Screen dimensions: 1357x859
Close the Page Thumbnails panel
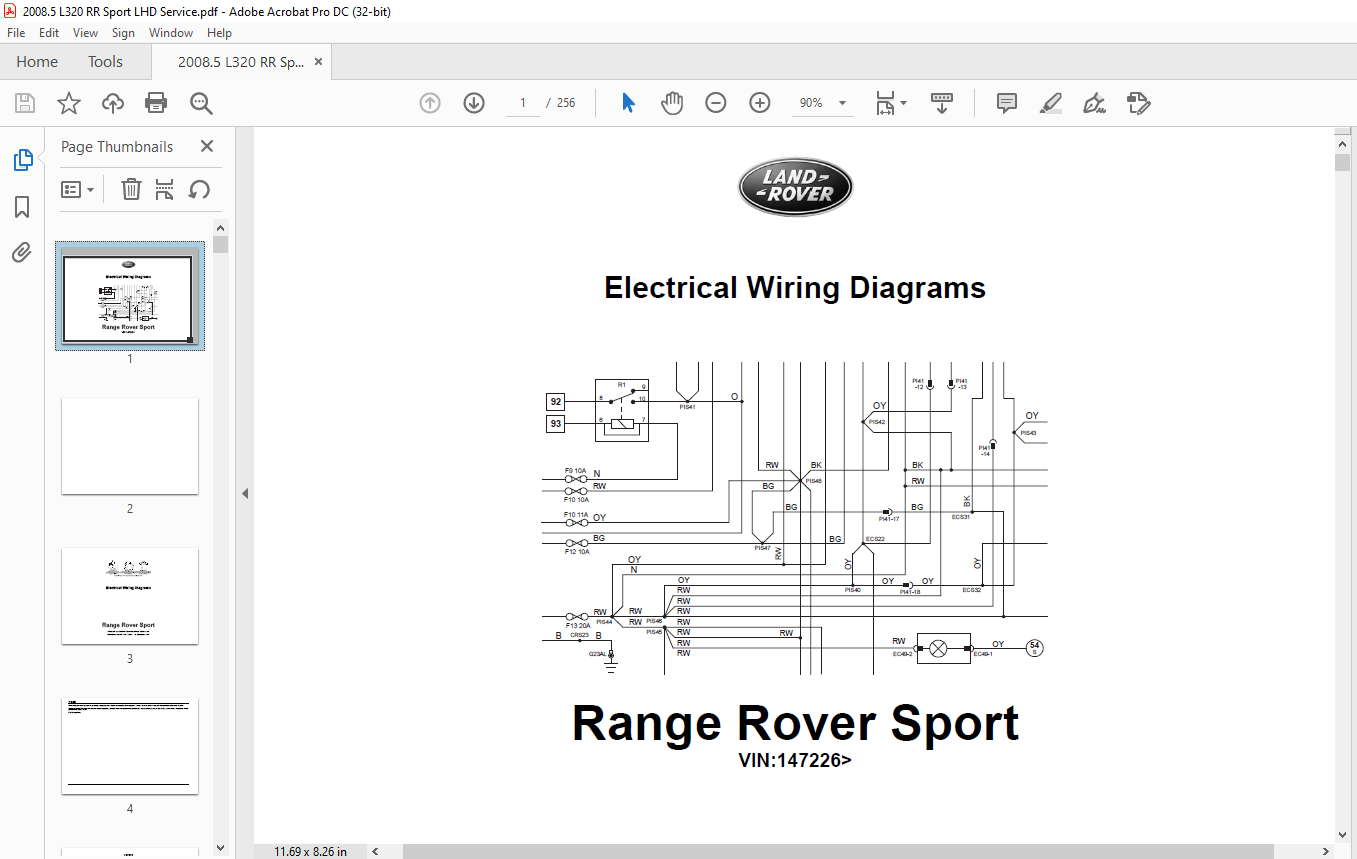click(x=207, y=146)
